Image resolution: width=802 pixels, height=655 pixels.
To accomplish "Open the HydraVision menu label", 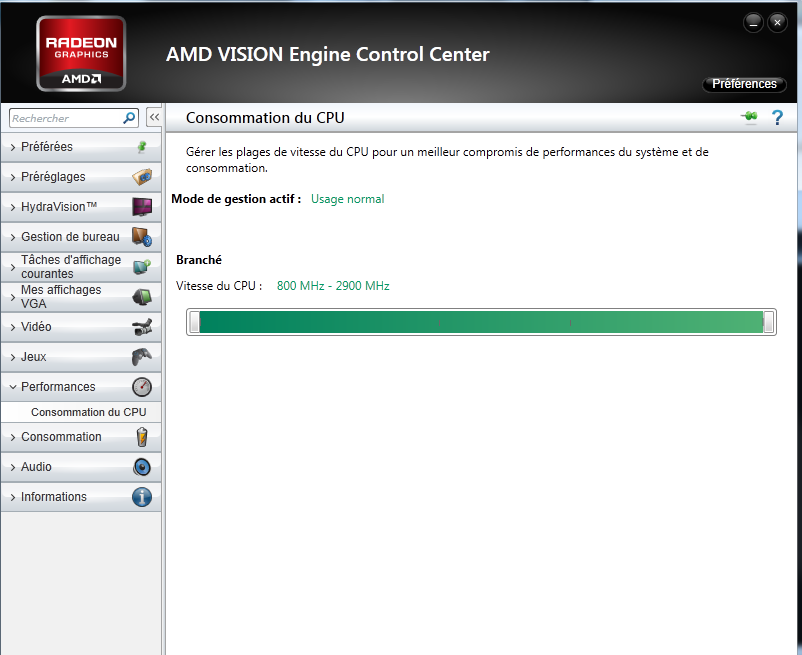I will click(59, 207).
